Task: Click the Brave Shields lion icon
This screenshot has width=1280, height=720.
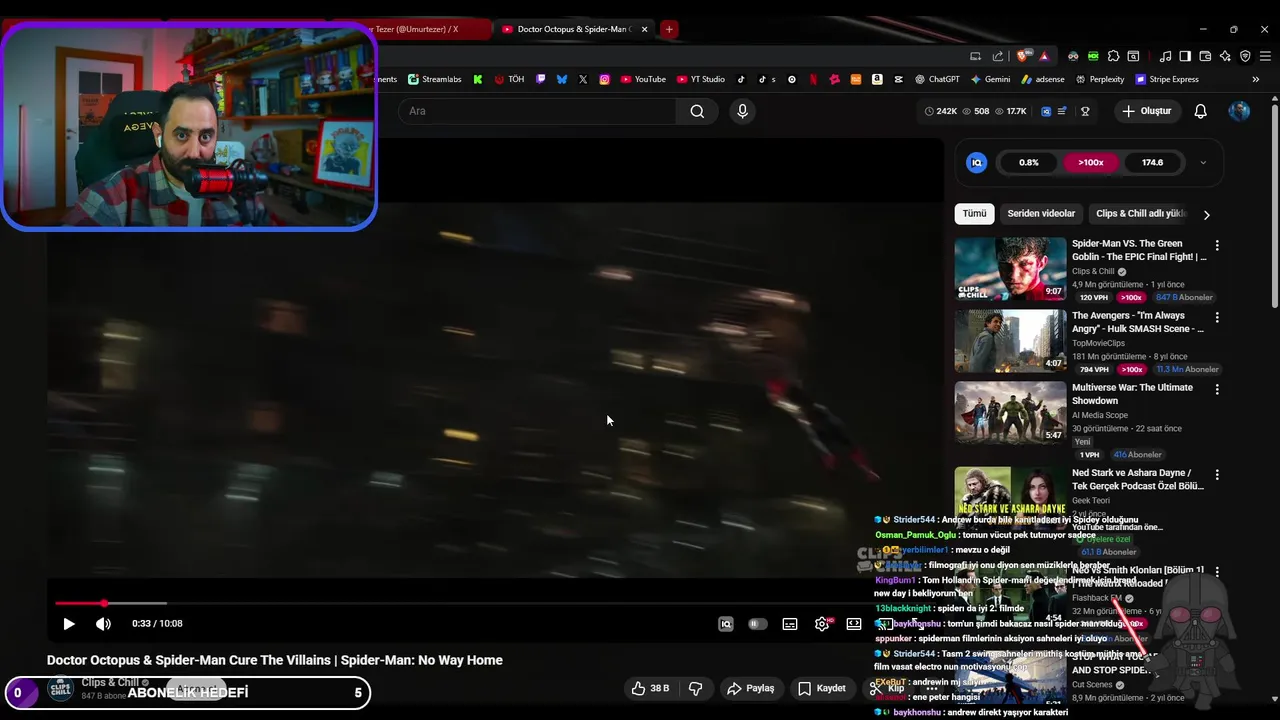Action: (x=1022, y=56)
